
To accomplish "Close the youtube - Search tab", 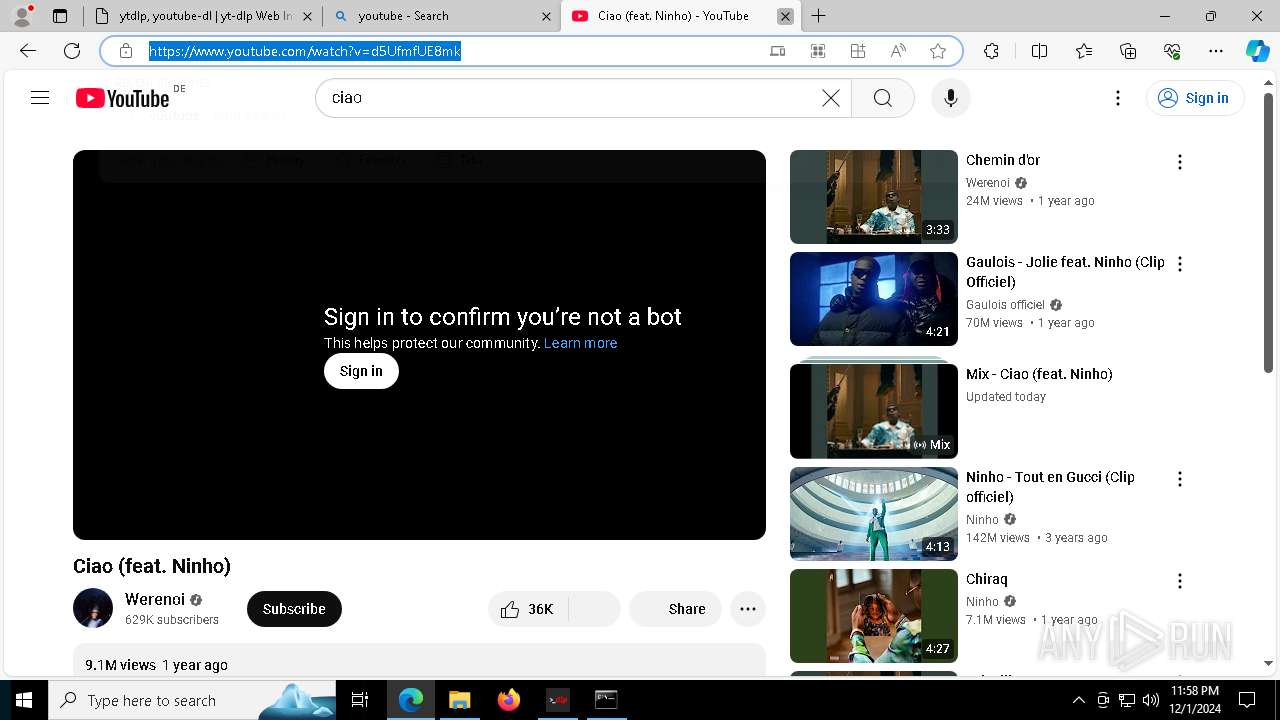I will (x=546, y=16).
